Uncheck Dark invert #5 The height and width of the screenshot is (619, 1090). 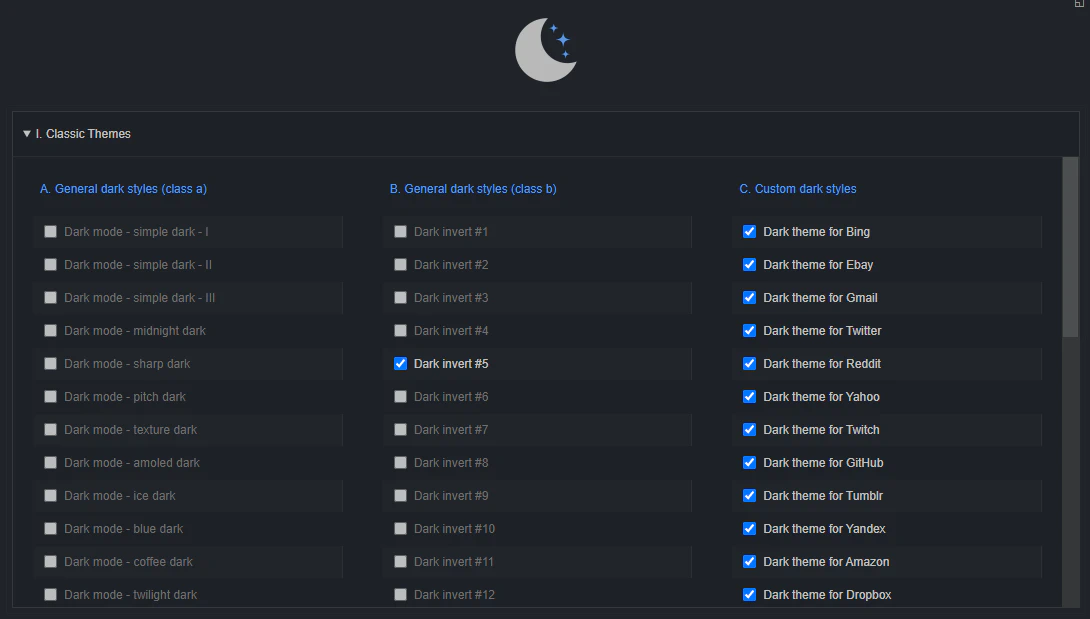point(400,364)
